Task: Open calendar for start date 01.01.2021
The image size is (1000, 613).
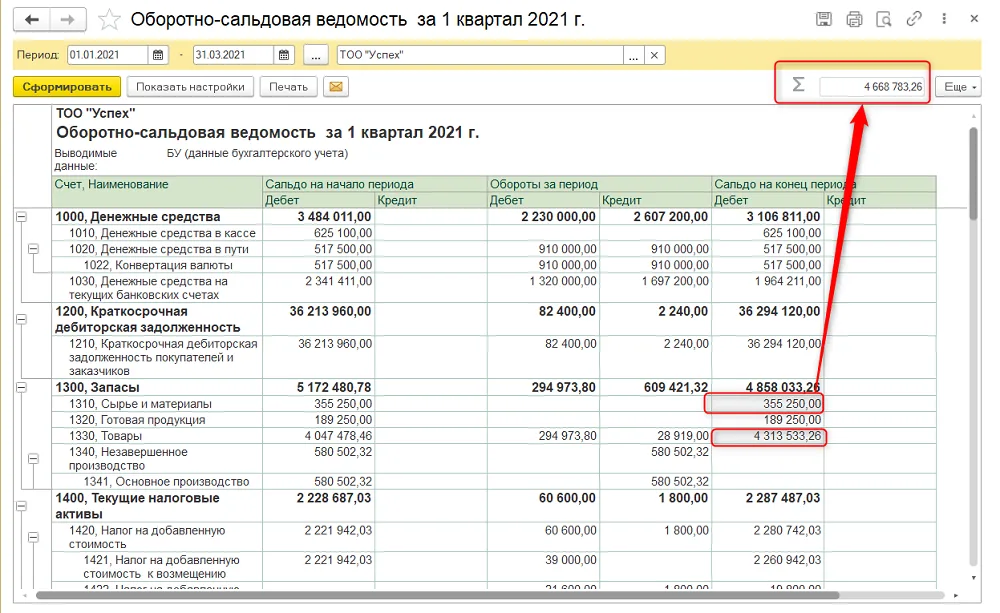Action: (x=158, y=55)
